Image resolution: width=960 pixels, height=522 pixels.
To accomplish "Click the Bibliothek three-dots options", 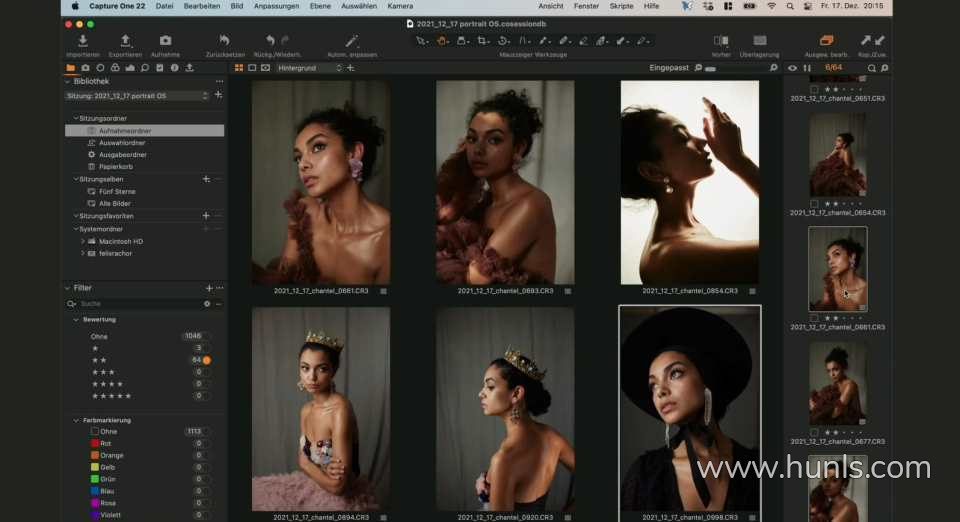I will [x=219, y=81].
